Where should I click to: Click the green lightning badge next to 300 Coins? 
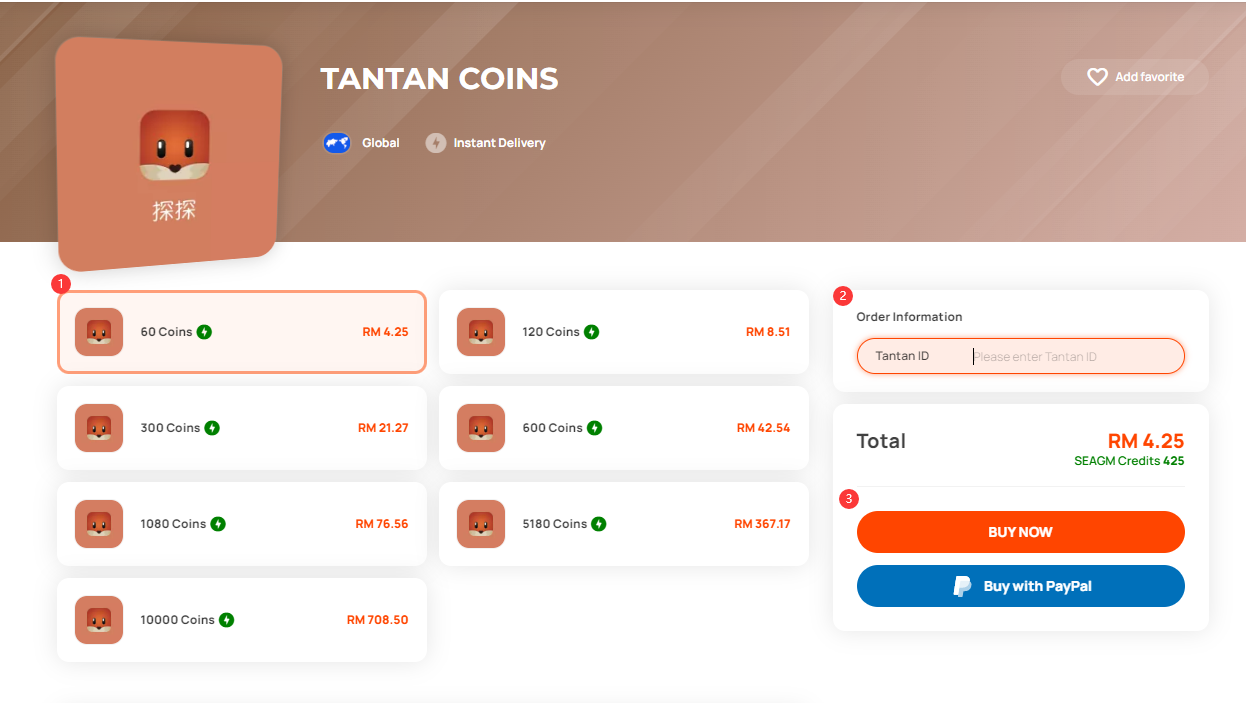coord(212,428)
